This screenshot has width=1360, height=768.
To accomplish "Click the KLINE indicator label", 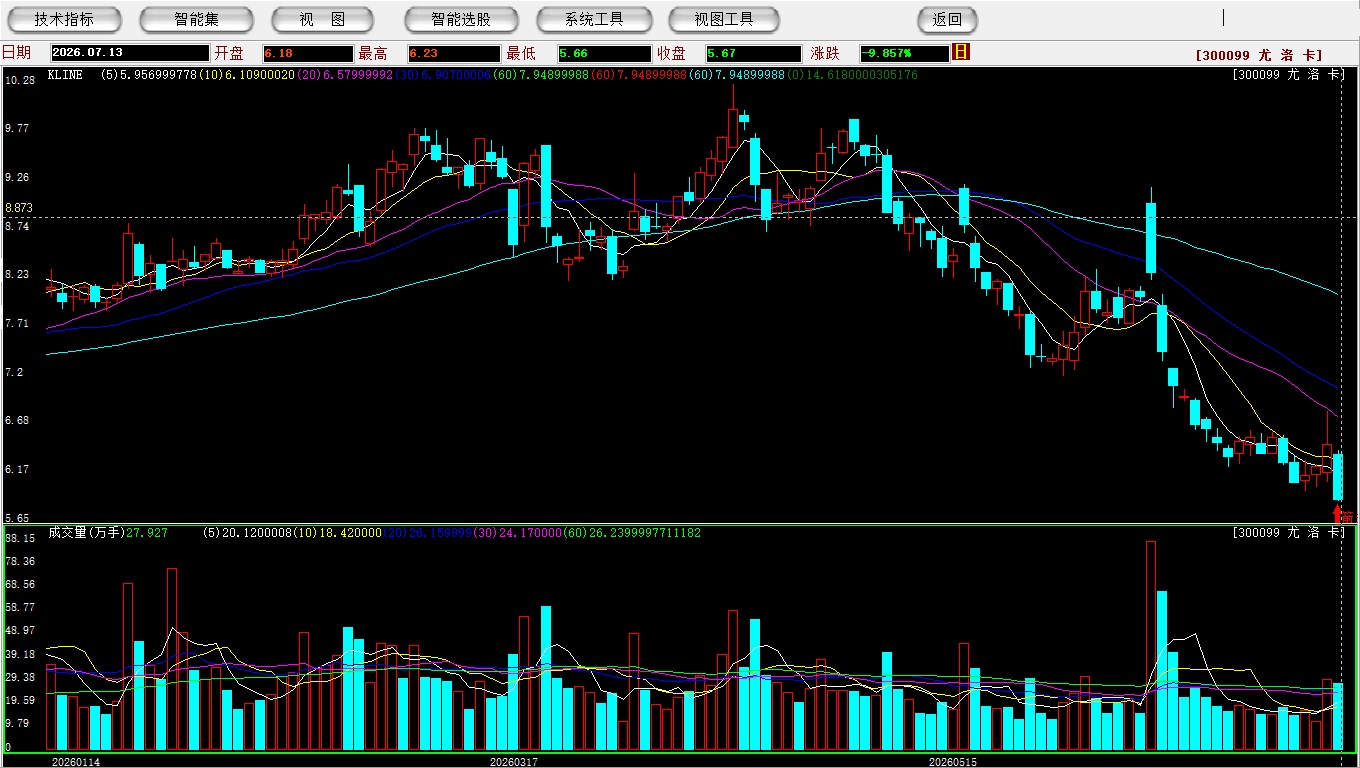I will coord(65,75).
